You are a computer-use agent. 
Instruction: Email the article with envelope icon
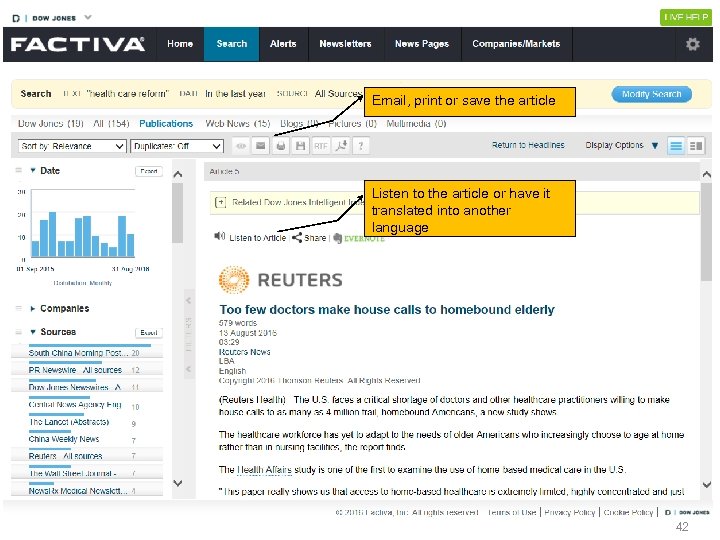point(260,146)
